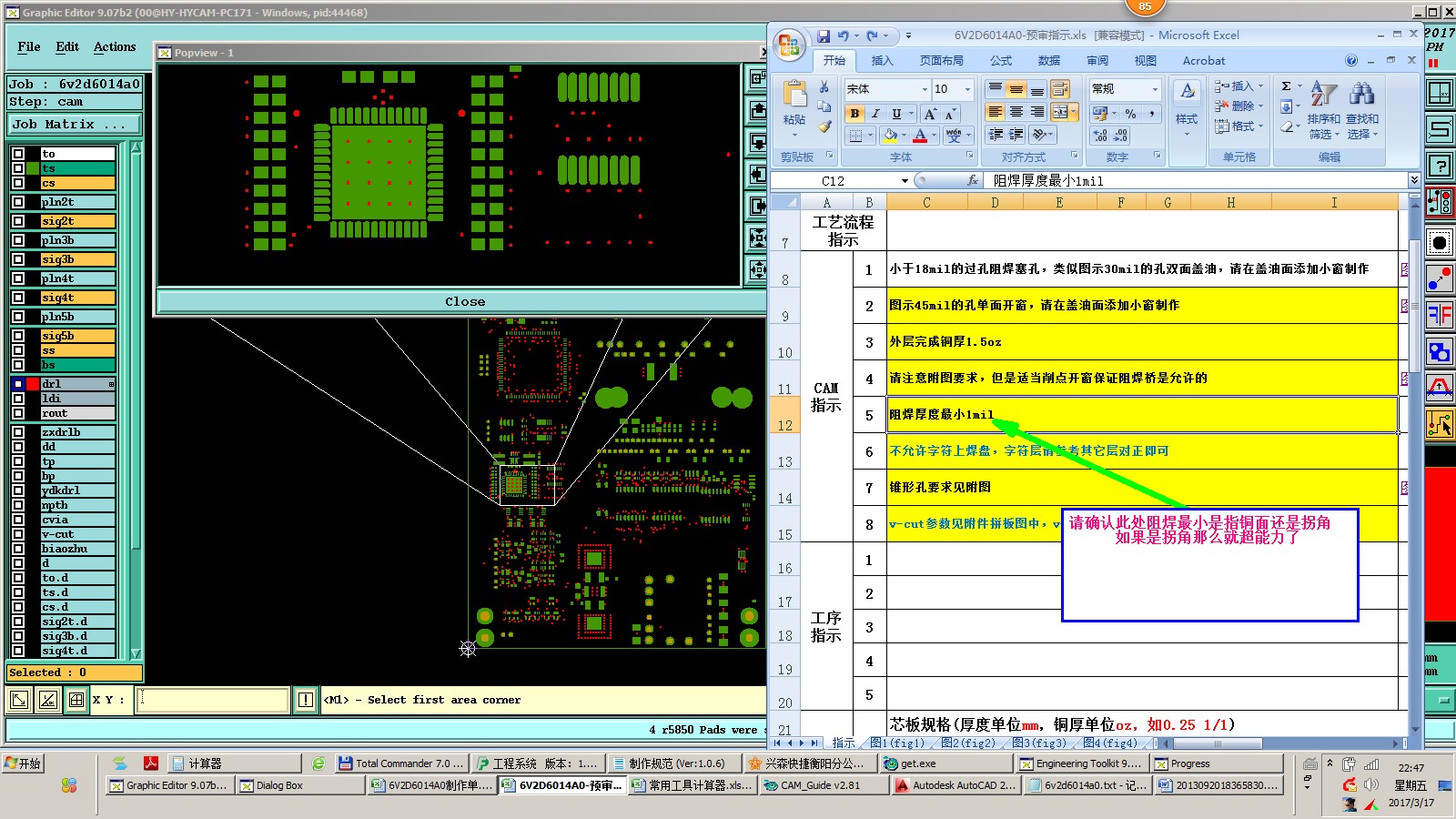This screenshot has width=1456, height=819.
Task: Toggle Bold formatting in Excel ribbon
Action: (854, 114)
